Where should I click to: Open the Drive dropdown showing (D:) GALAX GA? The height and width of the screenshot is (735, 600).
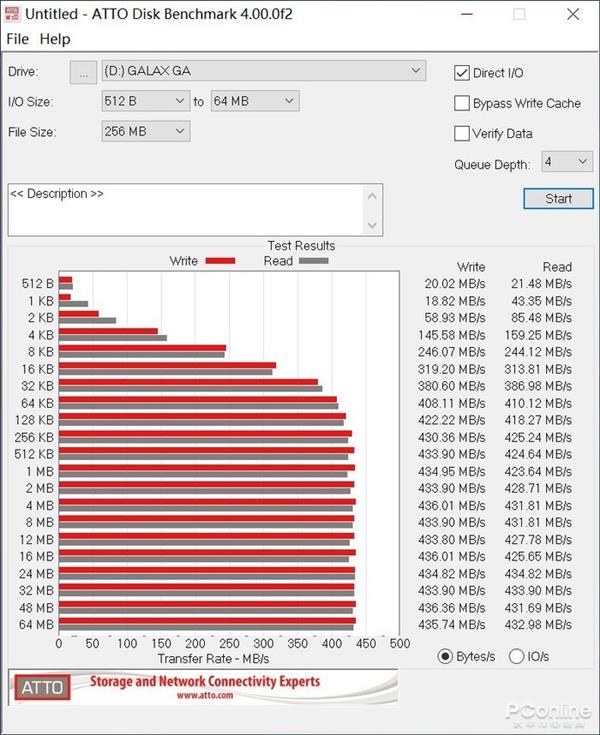pos(264,71)
